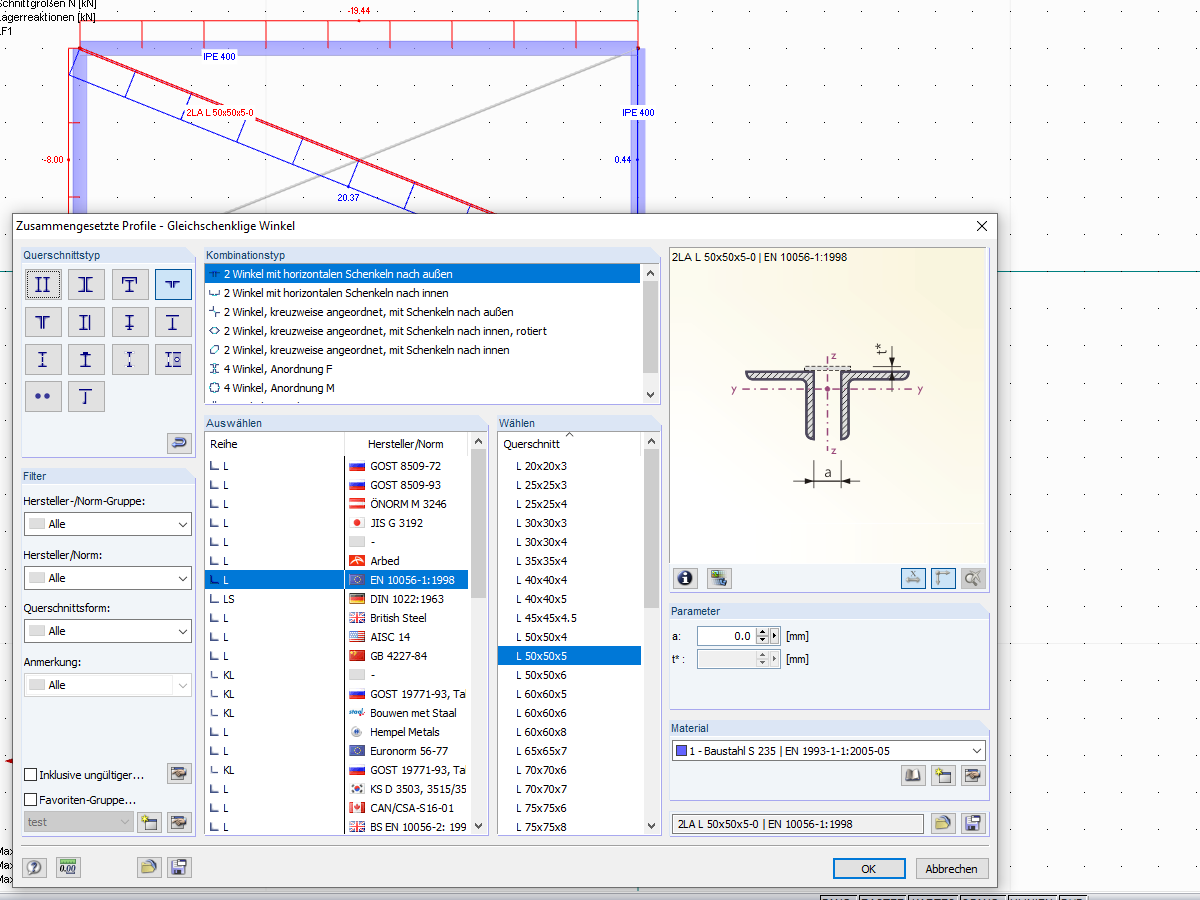This screenshot has width=1200, height=900.
Task: Click the Hersteller/Norm column header
Action: (x=406, y=444)
